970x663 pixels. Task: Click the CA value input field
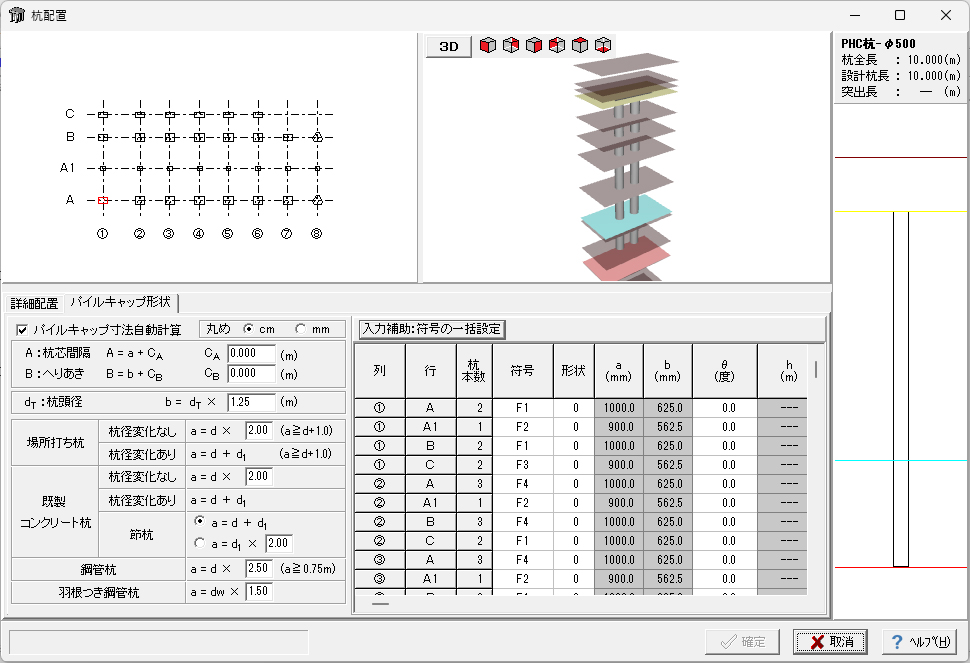tap(251, 353)
